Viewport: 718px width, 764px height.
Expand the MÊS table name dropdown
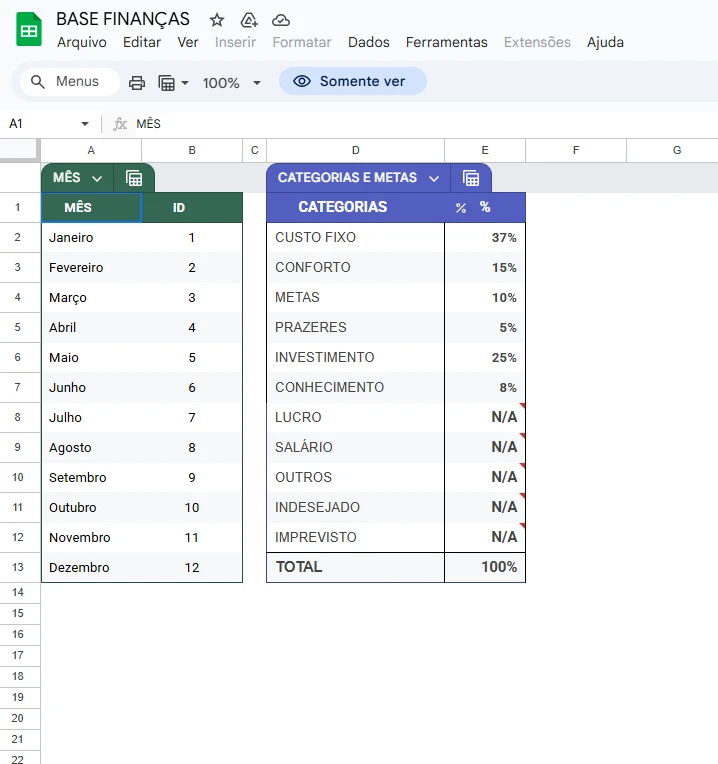tap(97, 178)
